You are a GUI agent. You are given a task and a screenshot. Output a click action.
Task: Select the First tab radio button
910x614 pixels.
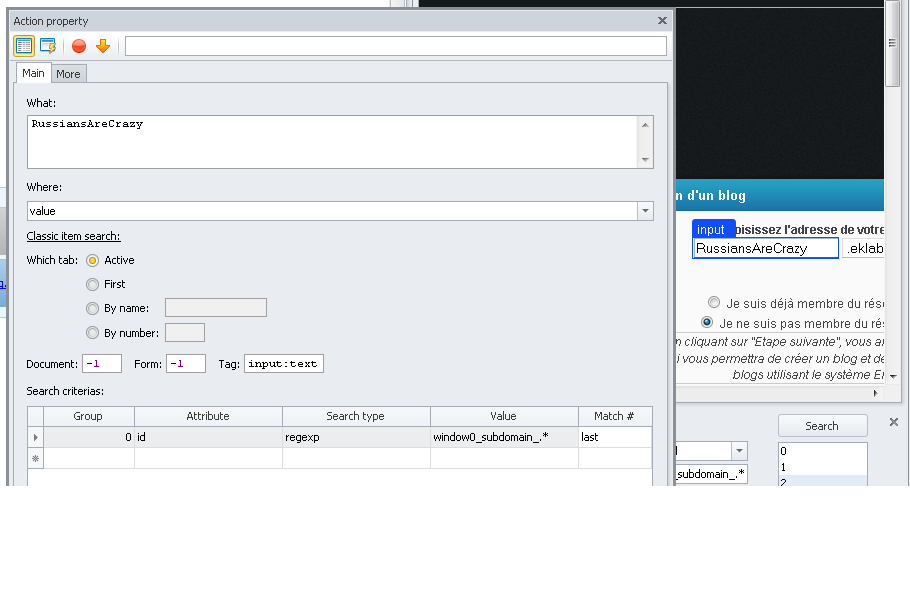[x=92, y=284]
